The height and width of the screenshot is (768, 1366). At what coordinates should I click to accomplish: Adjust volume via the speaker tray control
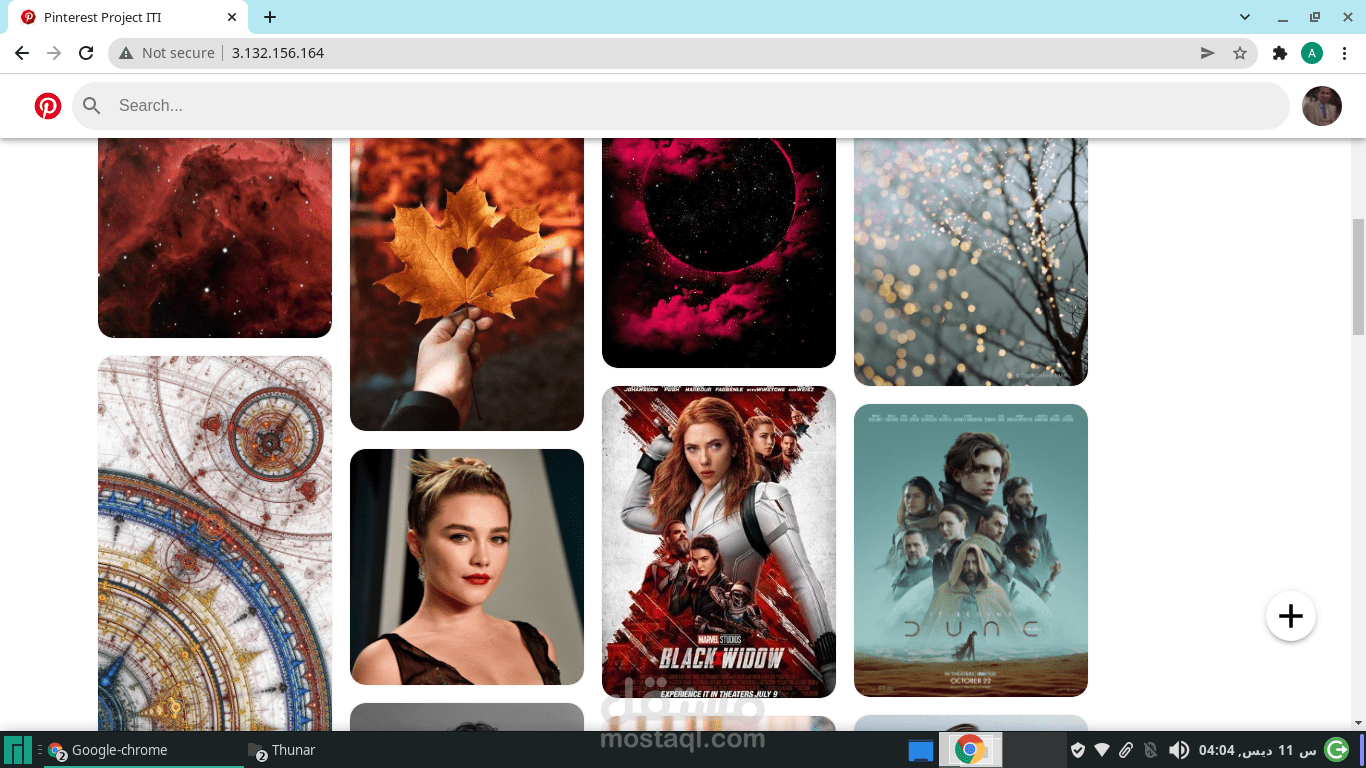[x=1178, y=749]
